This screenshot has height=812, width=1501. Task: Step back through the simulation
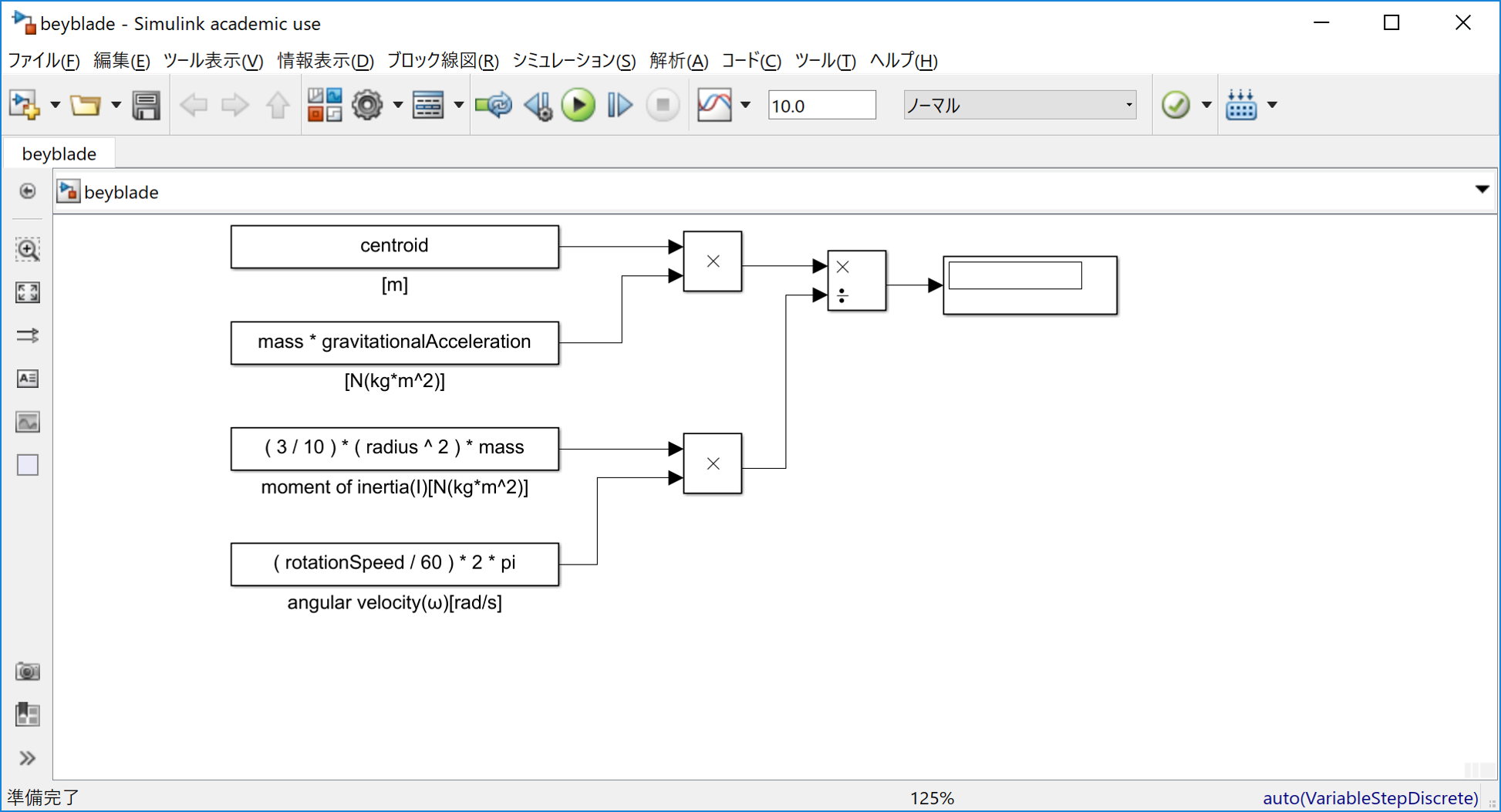click(539, 105)
